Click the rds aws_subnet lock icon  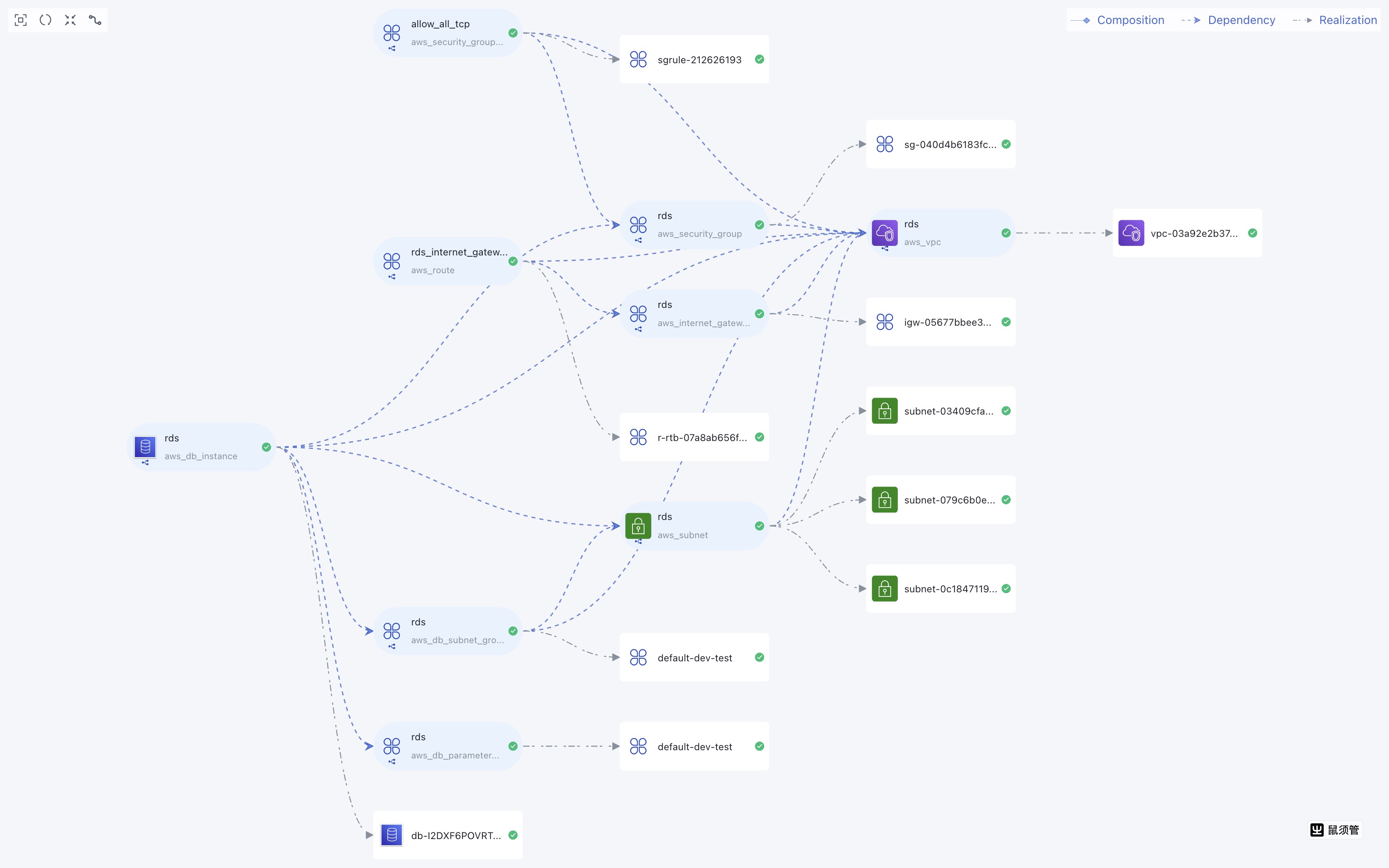[638, 526]
